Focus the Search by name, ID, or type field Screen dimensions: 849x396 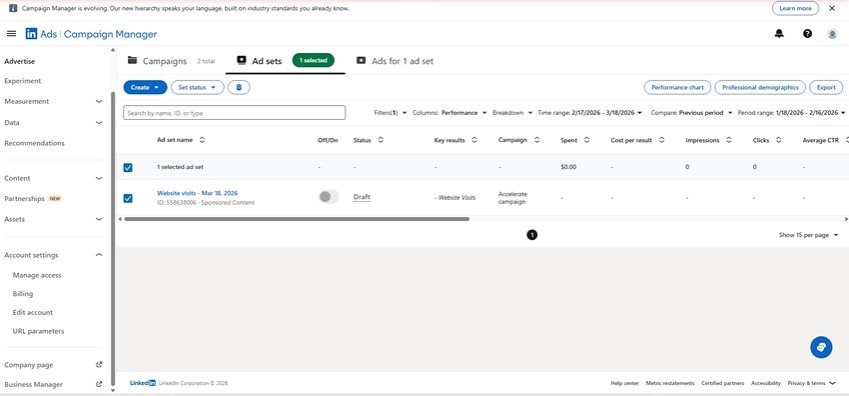click(x=234, y=113)
